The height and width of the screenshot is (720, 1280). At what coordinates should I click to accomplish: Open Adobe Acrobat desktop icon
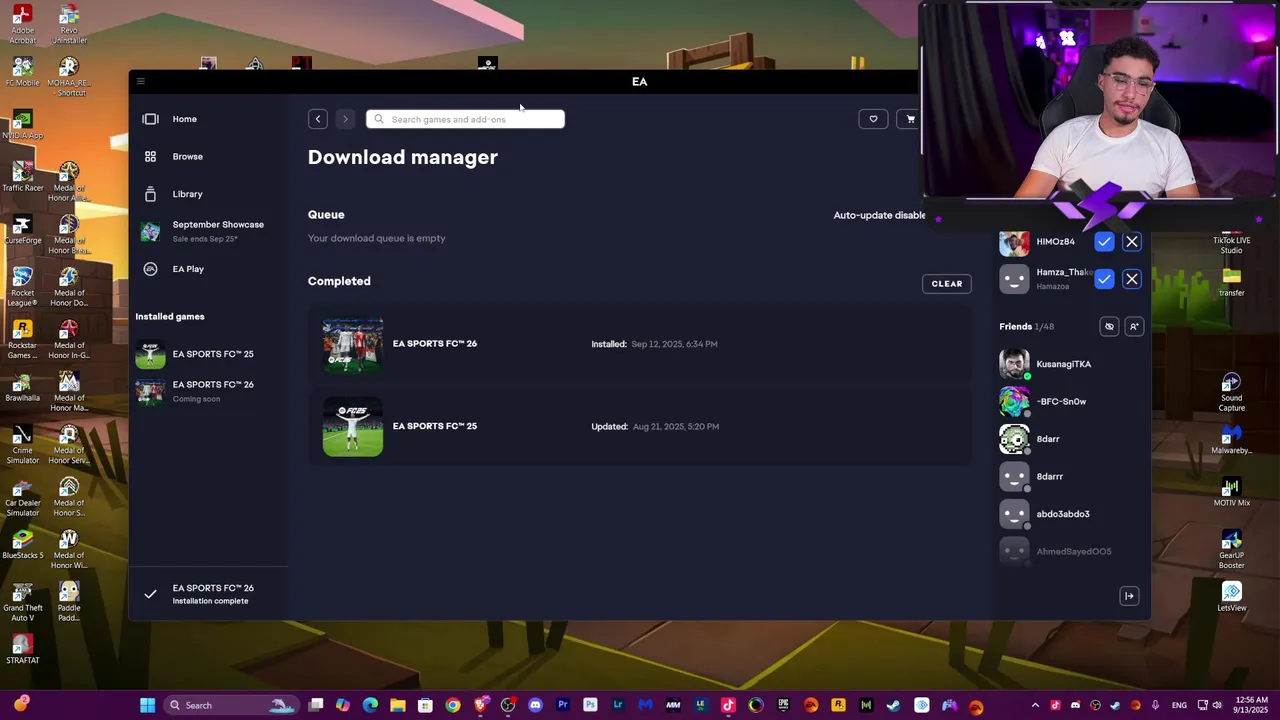[22, 24]
